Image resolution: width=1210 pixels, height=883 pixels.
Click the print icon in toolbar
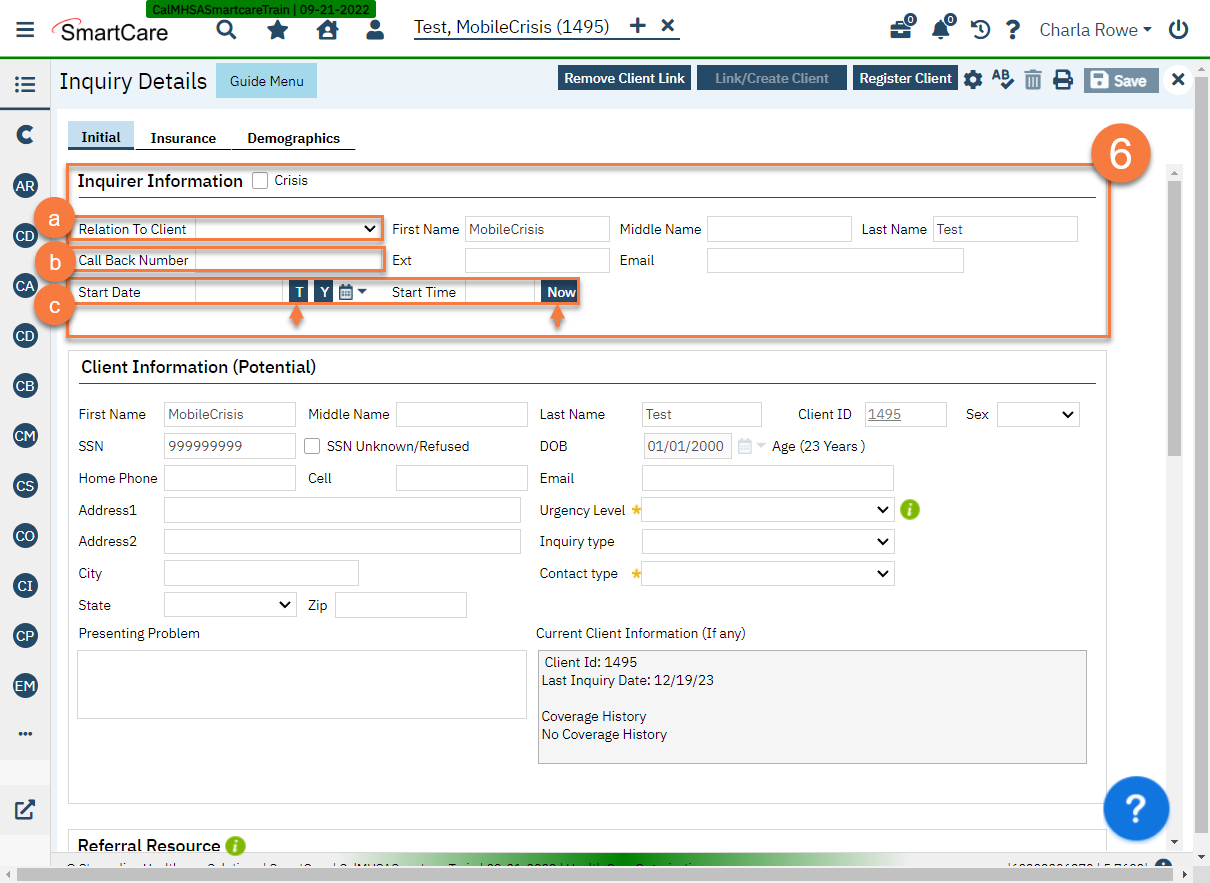(x=1062, y=80)
